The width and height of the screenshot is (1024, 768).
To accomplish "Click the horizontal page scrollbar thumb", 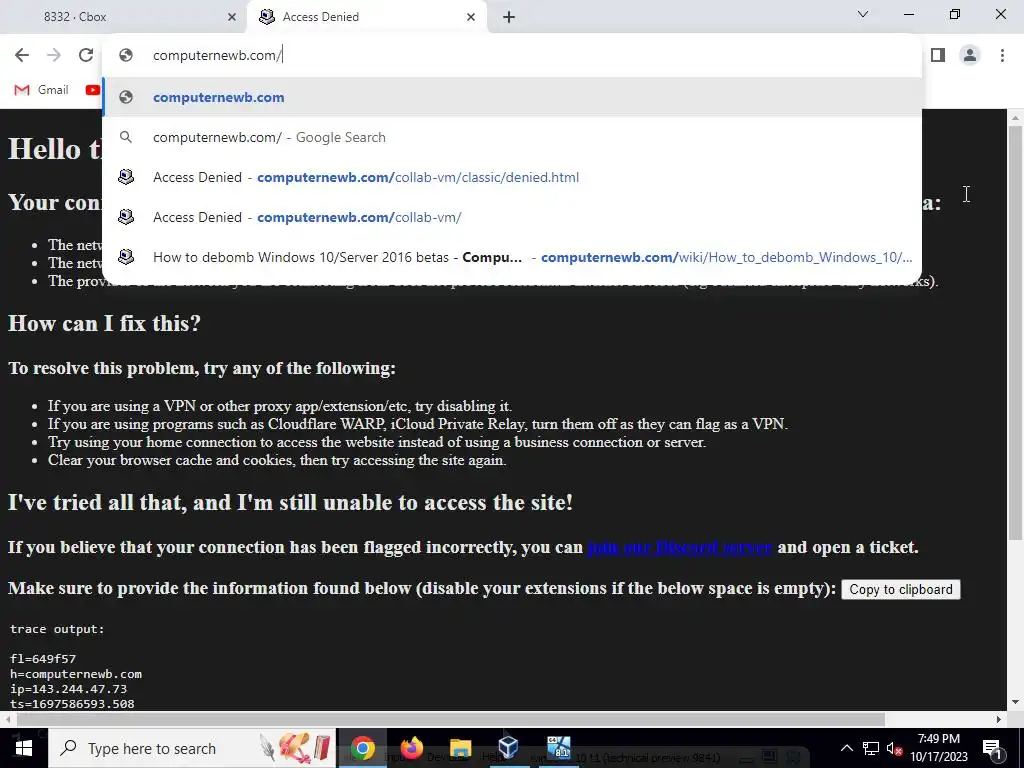I will pyautogui.click(x=451, y=720).
